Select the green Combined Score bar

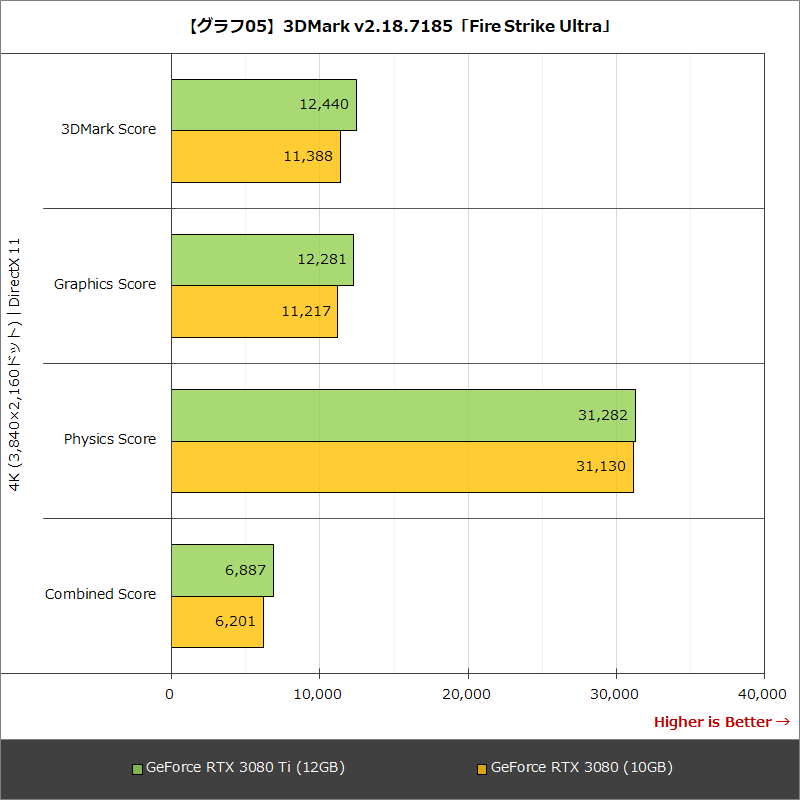[222, 570]
